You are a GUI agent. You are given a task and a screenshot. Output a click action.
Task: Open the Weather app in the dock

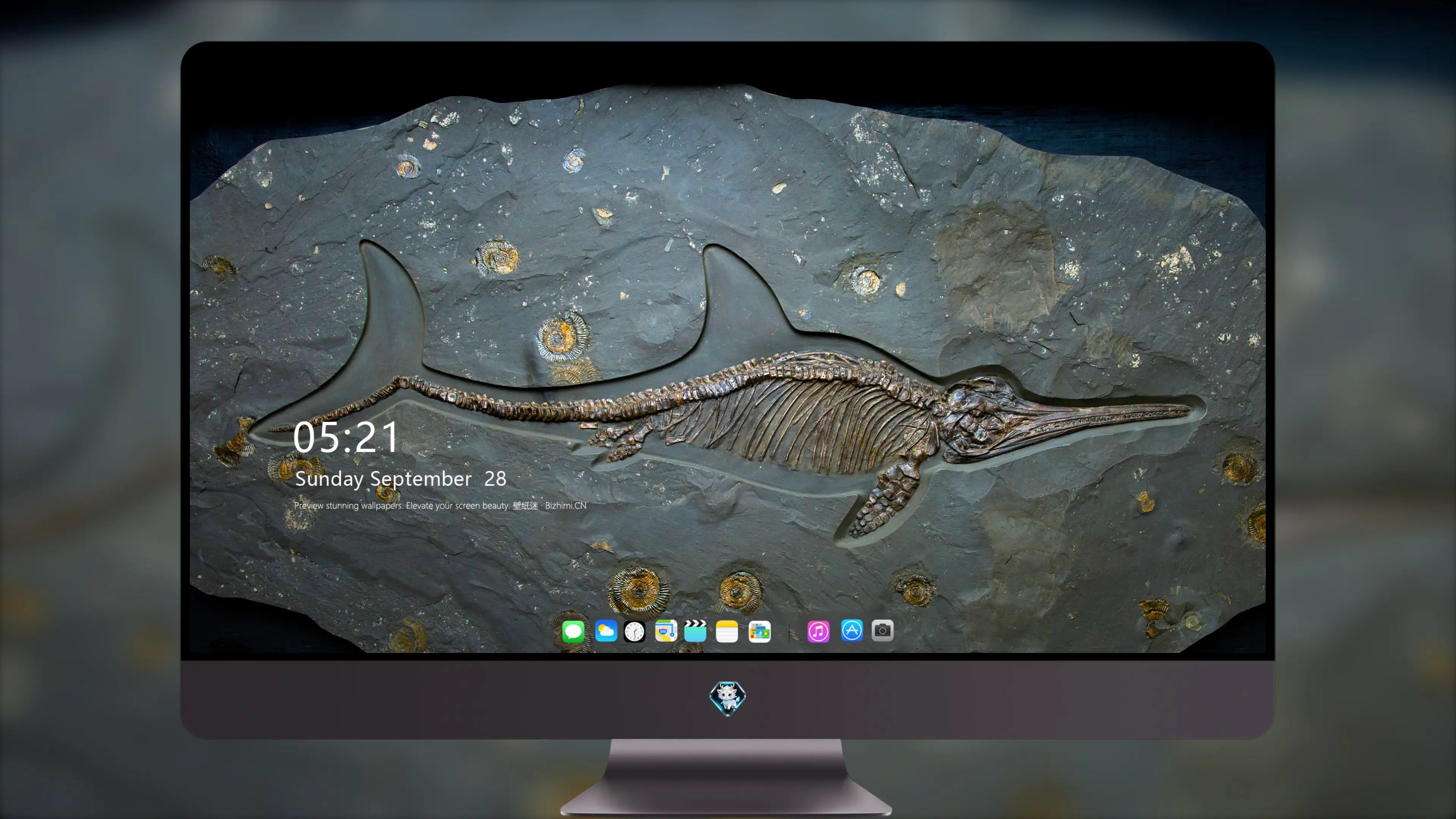point(606,631)
